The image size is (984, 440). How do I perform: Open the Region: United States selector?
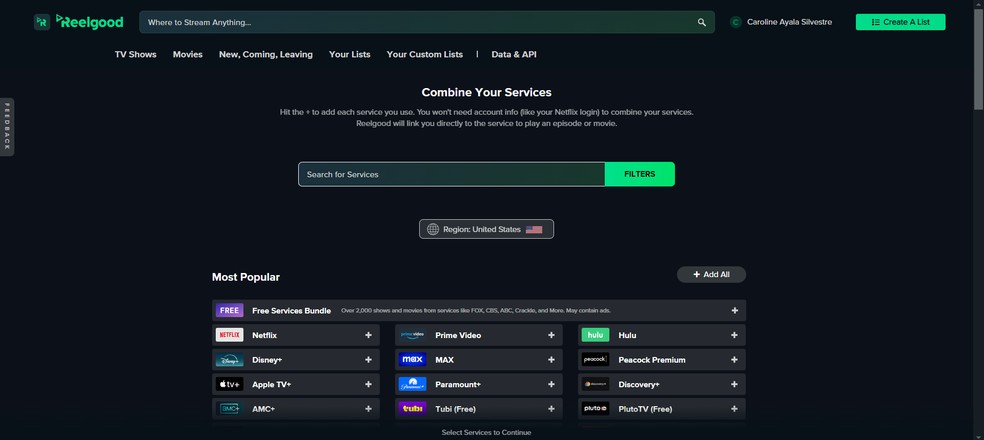click(486, 229)
